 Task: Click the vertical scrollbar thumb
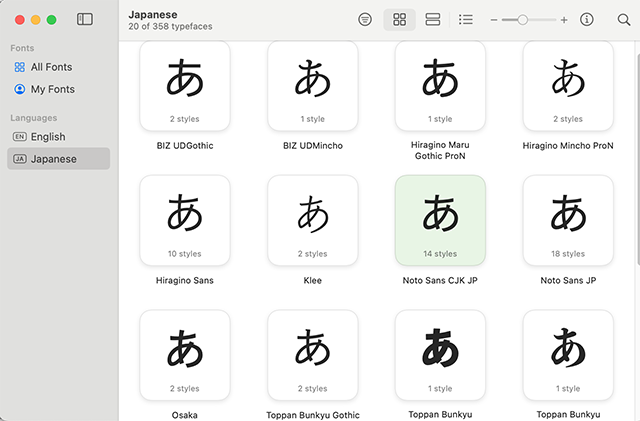638,159
